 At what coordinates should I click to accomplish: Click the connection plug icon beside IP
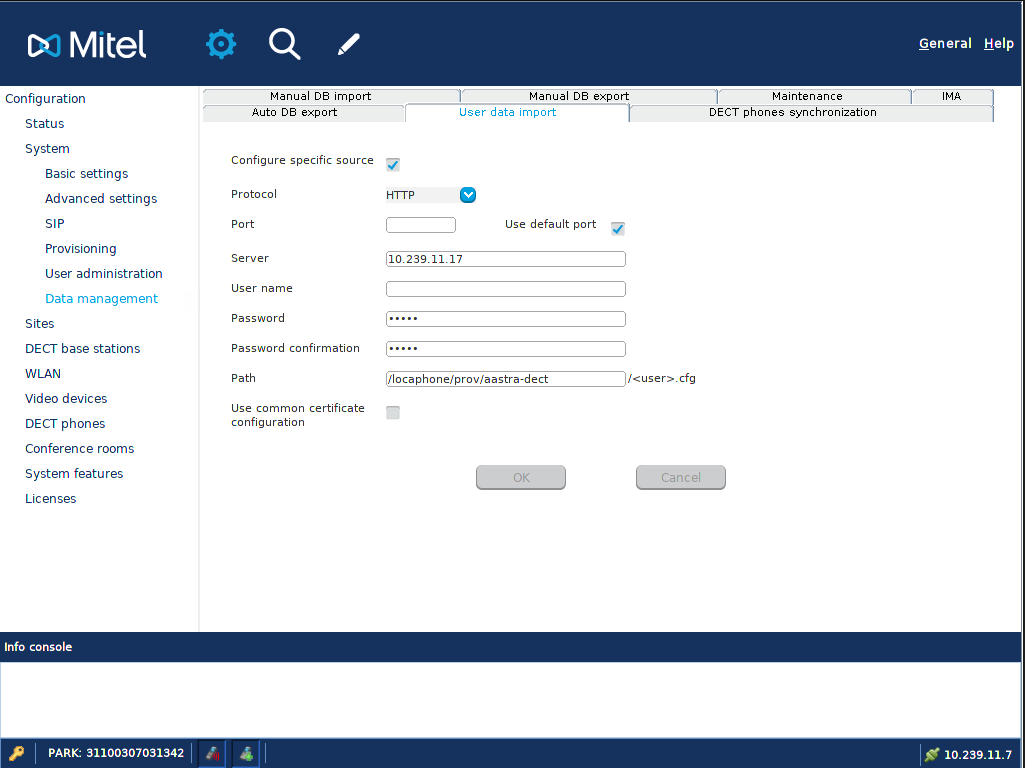click(932, 754)
